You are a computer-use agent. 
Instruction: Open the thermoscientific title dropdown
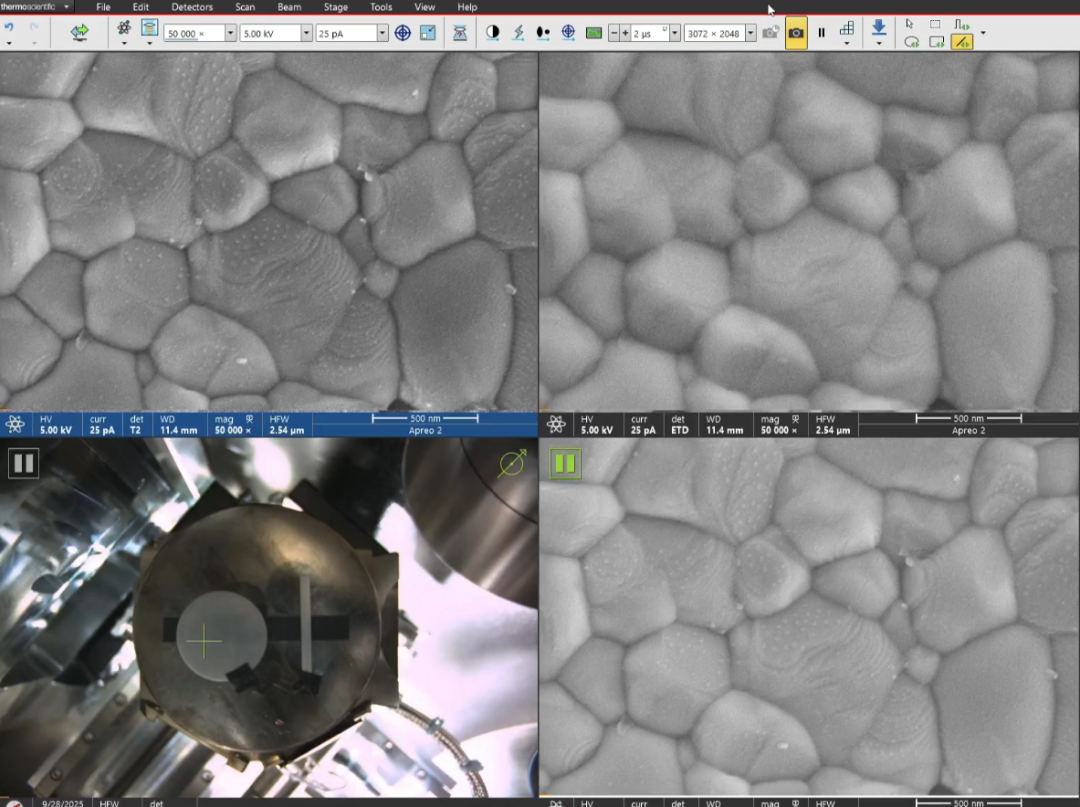click(x=67, y=6)
